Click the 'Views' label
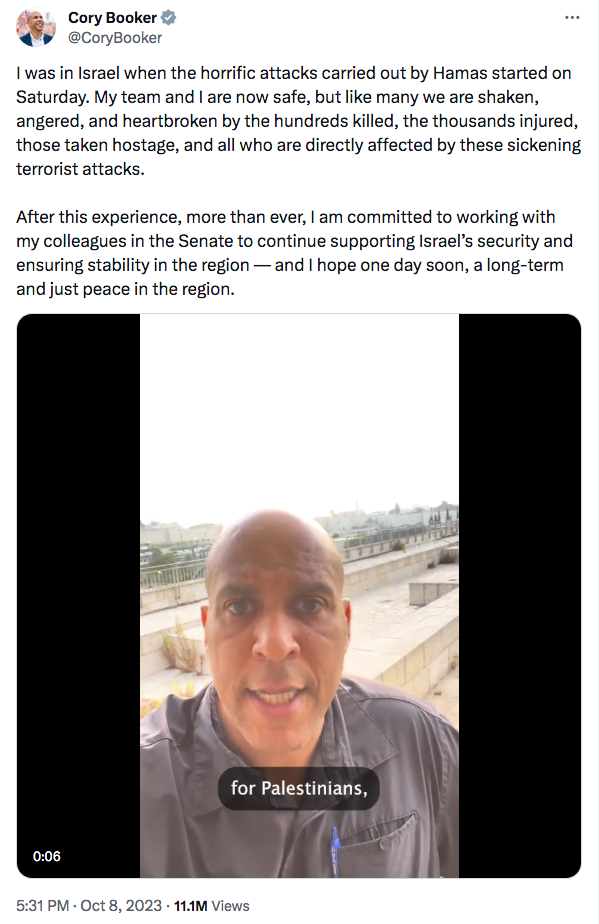 pyautogui.click(x=230, y=906)
